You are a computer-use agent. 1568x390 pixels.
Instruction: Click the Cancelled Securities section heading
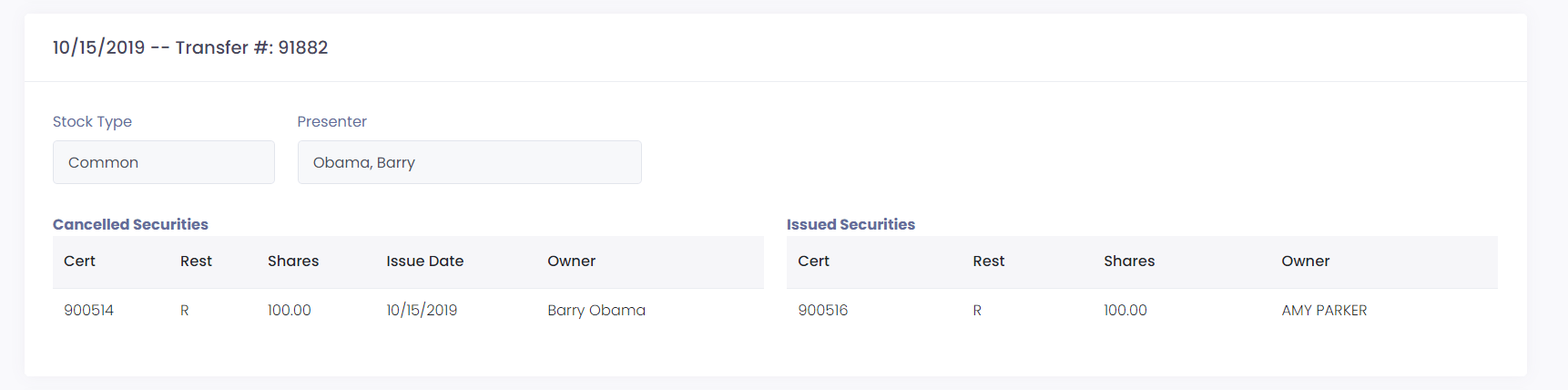pos(130,224)
